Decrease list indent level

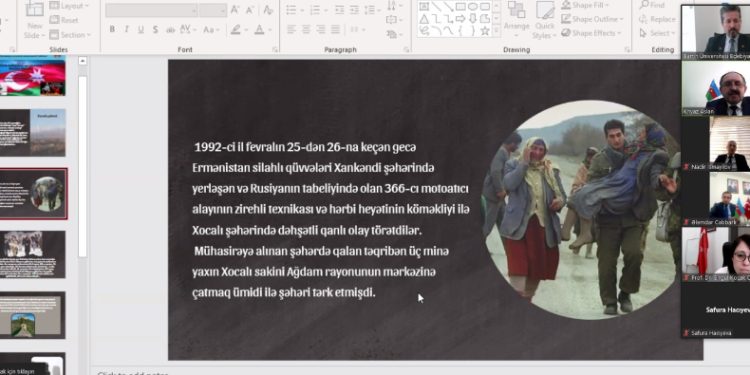coord(339,10)
